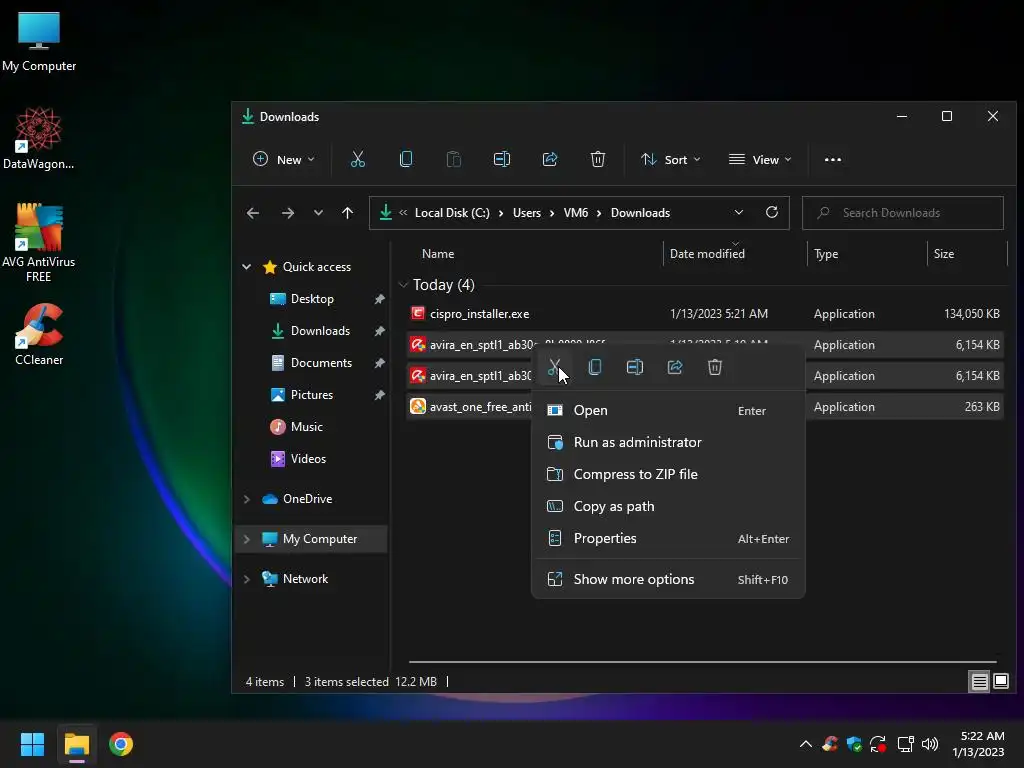Expand the Network tree node
Screen dimensions: 1024x768
point(247,579)
